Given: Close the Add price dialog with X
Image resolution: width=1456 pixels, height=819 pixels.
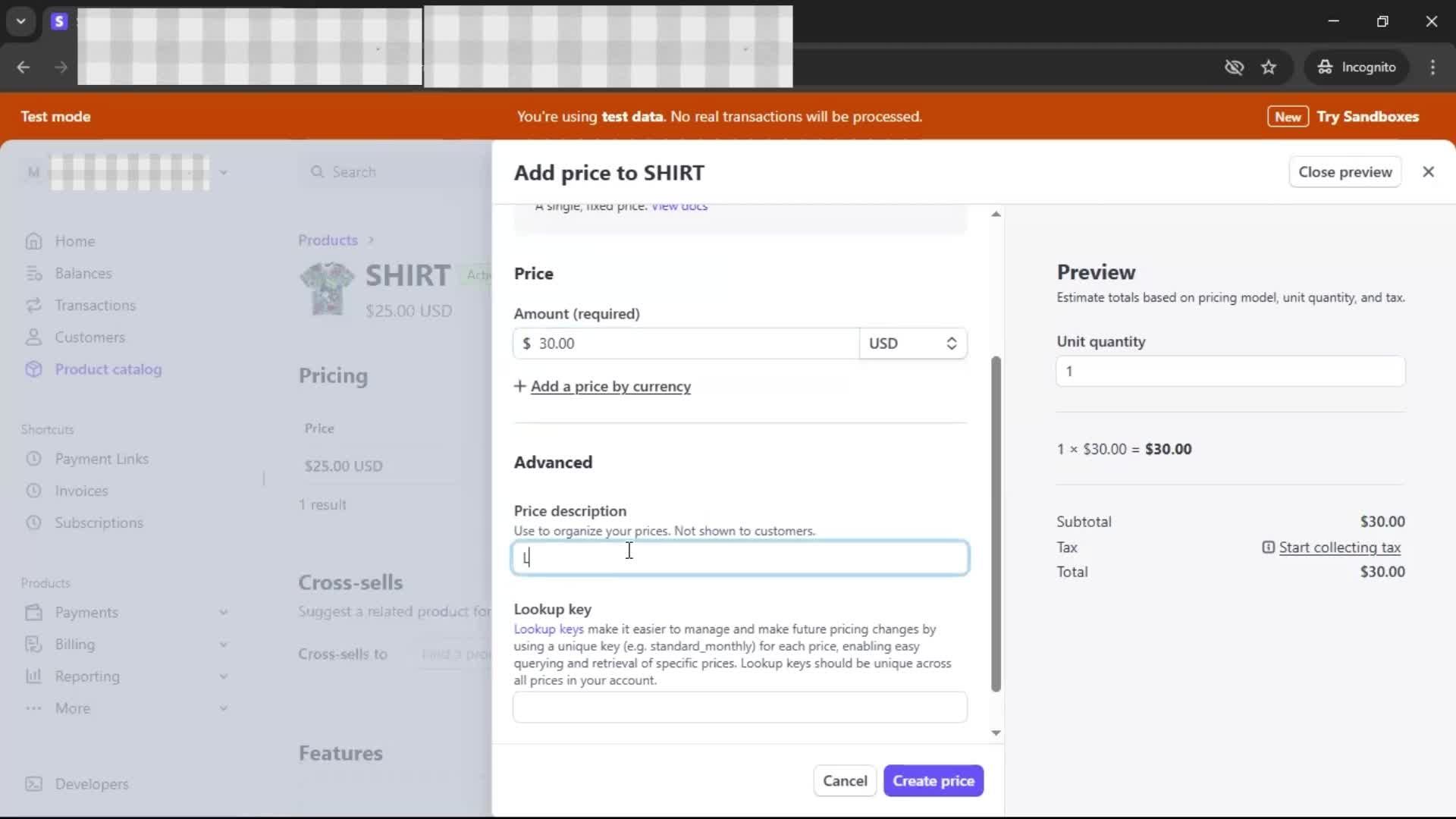Looking at the screenshot, I should tap(1428, 172).
